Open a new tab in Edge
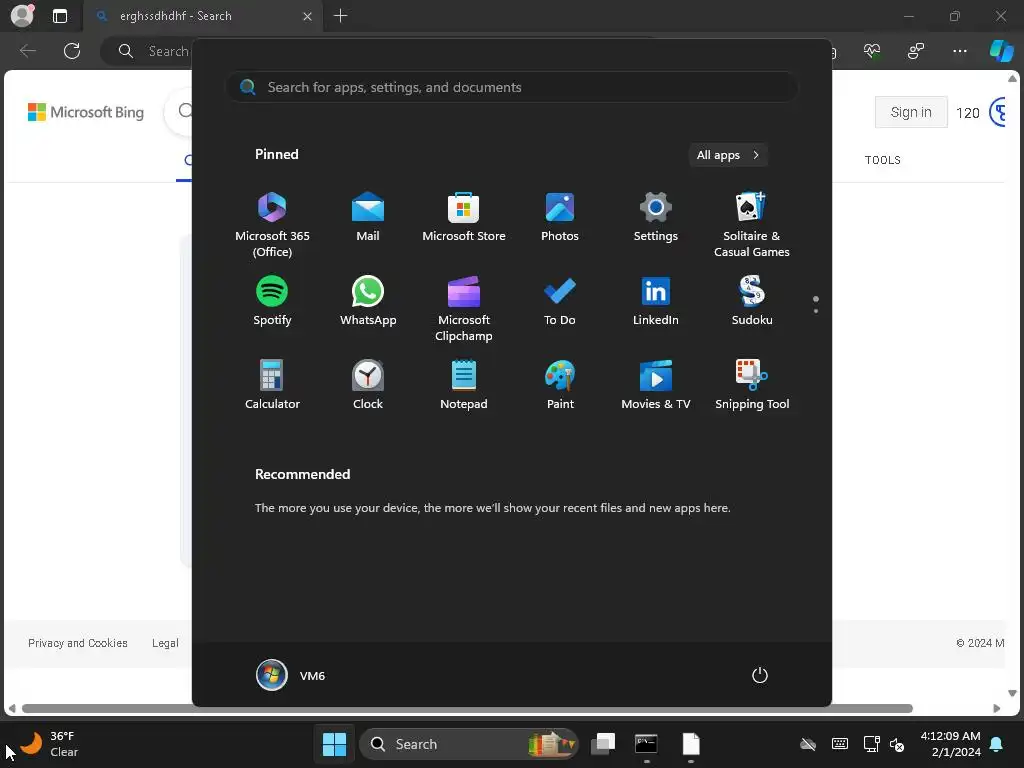1024x768 pixels. point(340,16)
